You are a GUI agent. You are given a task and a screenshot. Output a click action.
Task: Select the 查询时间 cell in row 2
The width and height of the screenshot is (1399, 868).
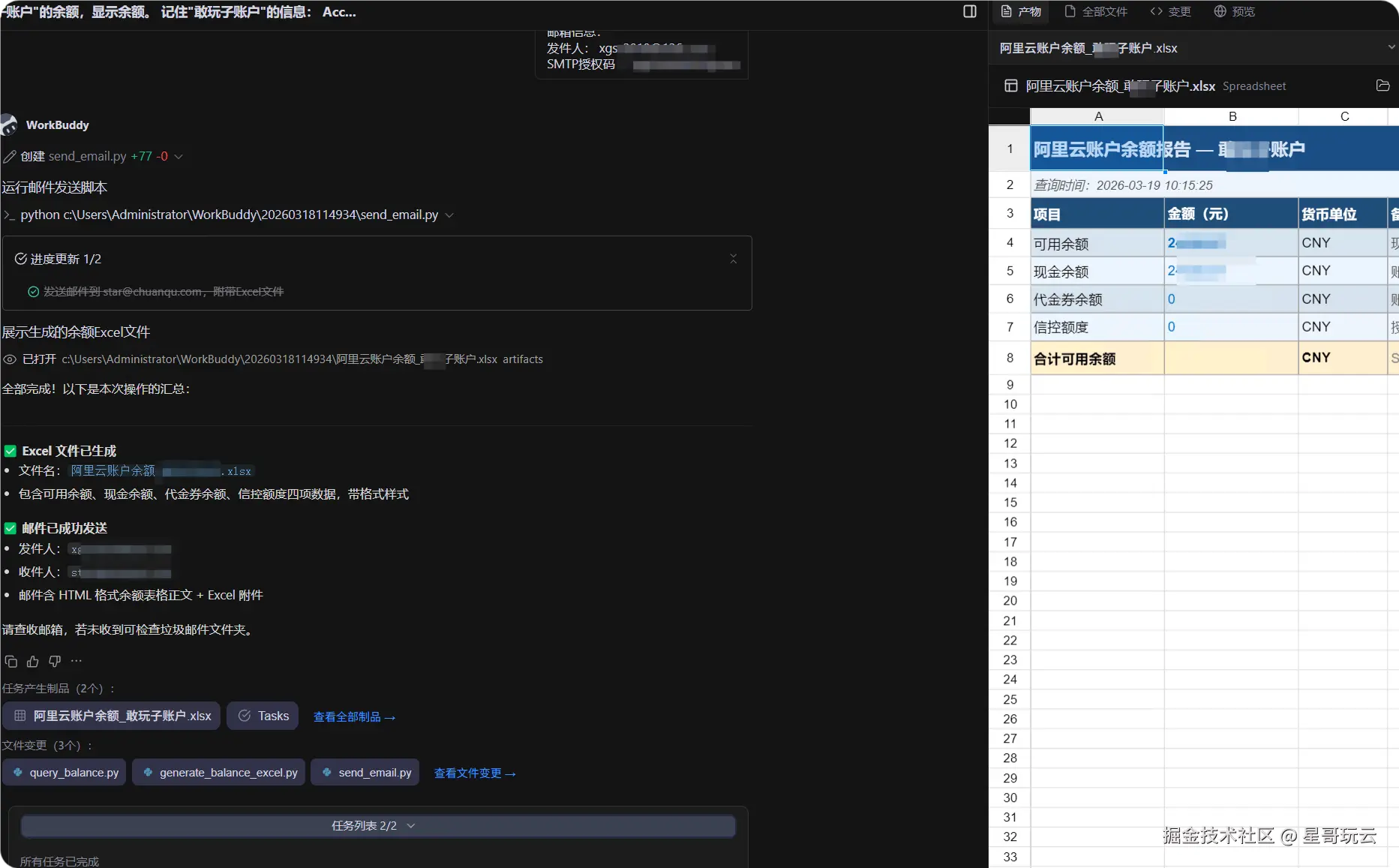1097,185
